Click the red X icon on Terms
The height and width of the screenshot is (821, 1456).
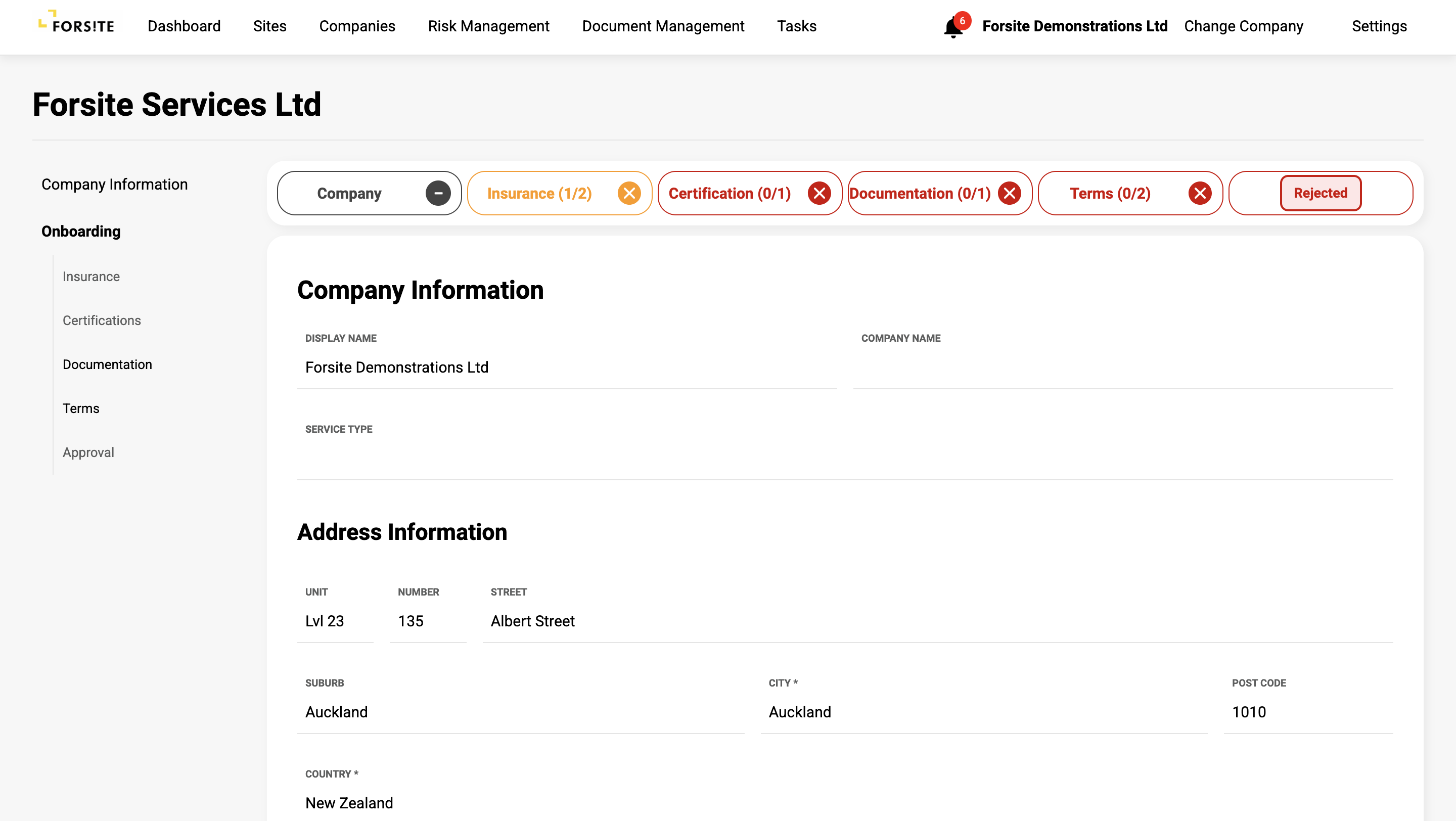click(x=1199, y=193)
